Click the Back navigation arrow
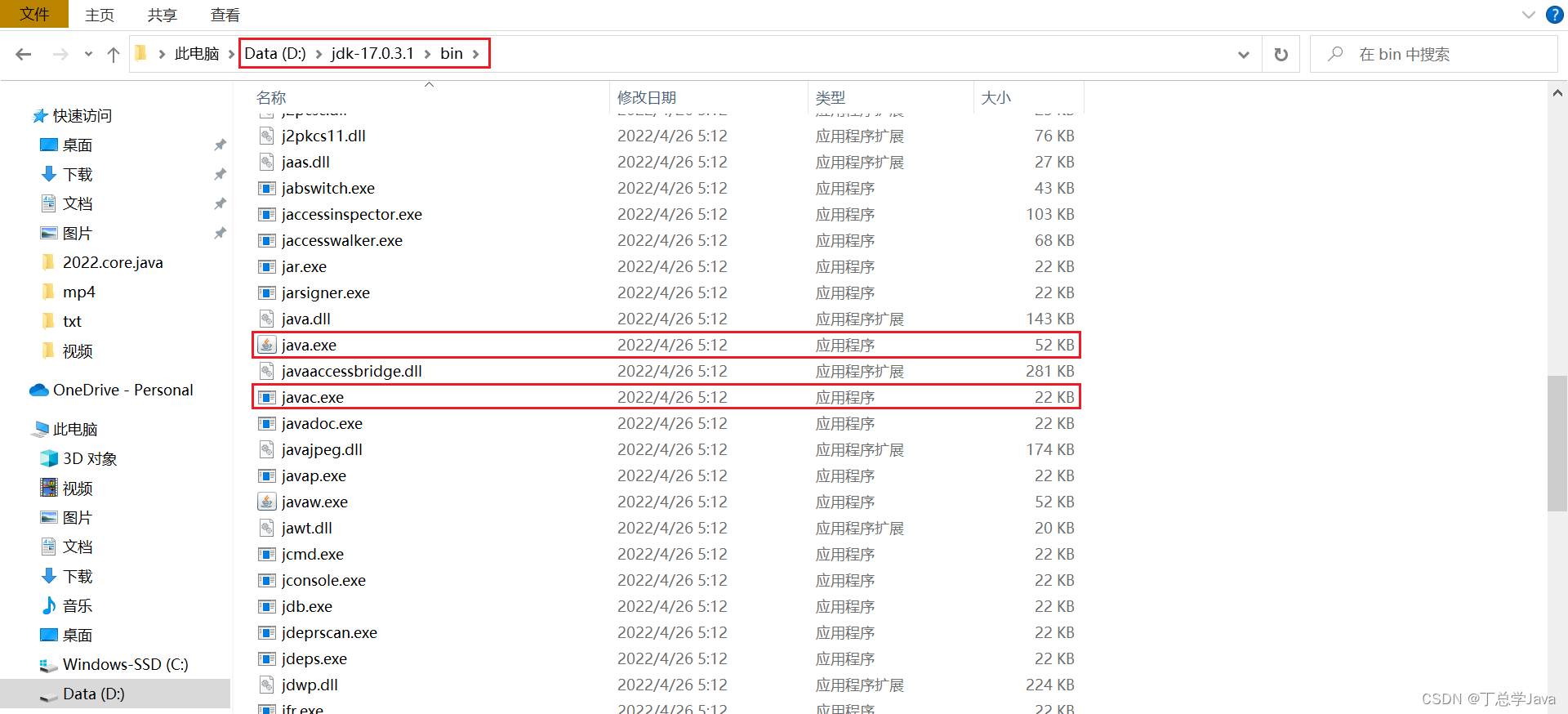Image resolution: width=1568 pixels, height=714 pixels. 24,54
